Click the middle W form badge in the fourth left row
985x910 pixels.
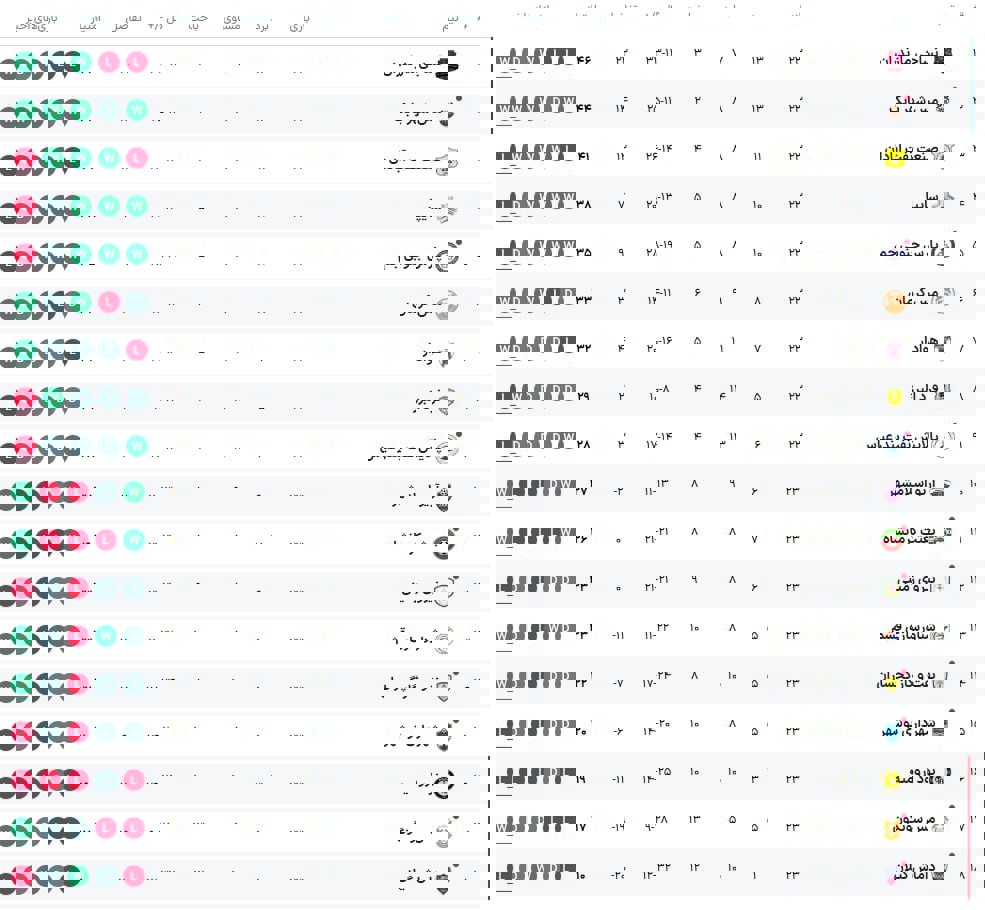[x=109, y=206]
